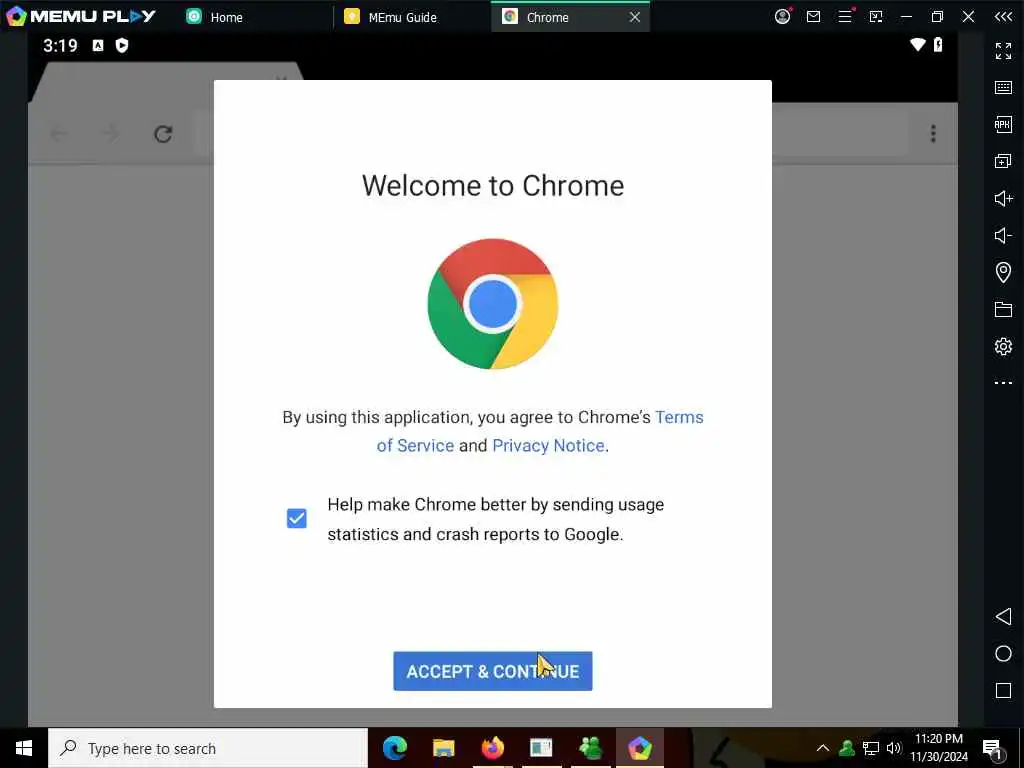Launch Firefox from taskbar
The image size is (1024, 768).
[492, 748]
